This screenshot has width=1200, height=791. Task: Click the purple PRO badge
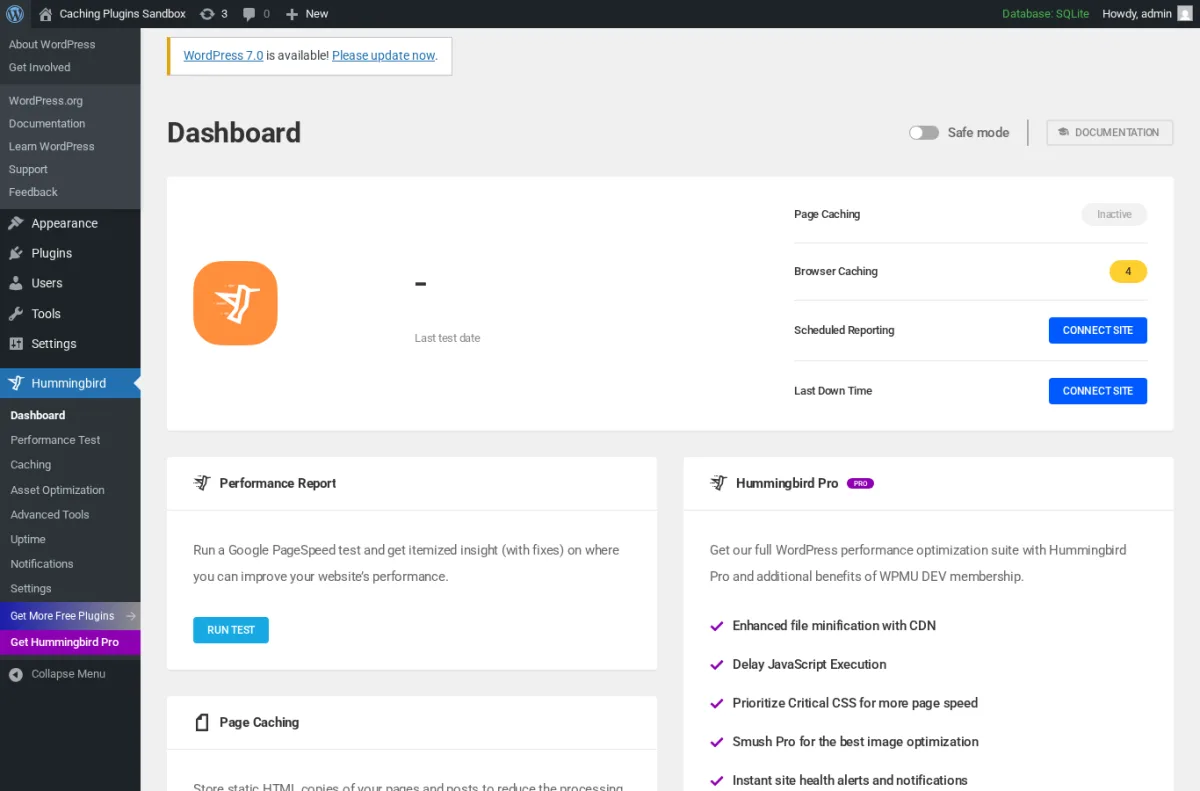pos(860,483)
